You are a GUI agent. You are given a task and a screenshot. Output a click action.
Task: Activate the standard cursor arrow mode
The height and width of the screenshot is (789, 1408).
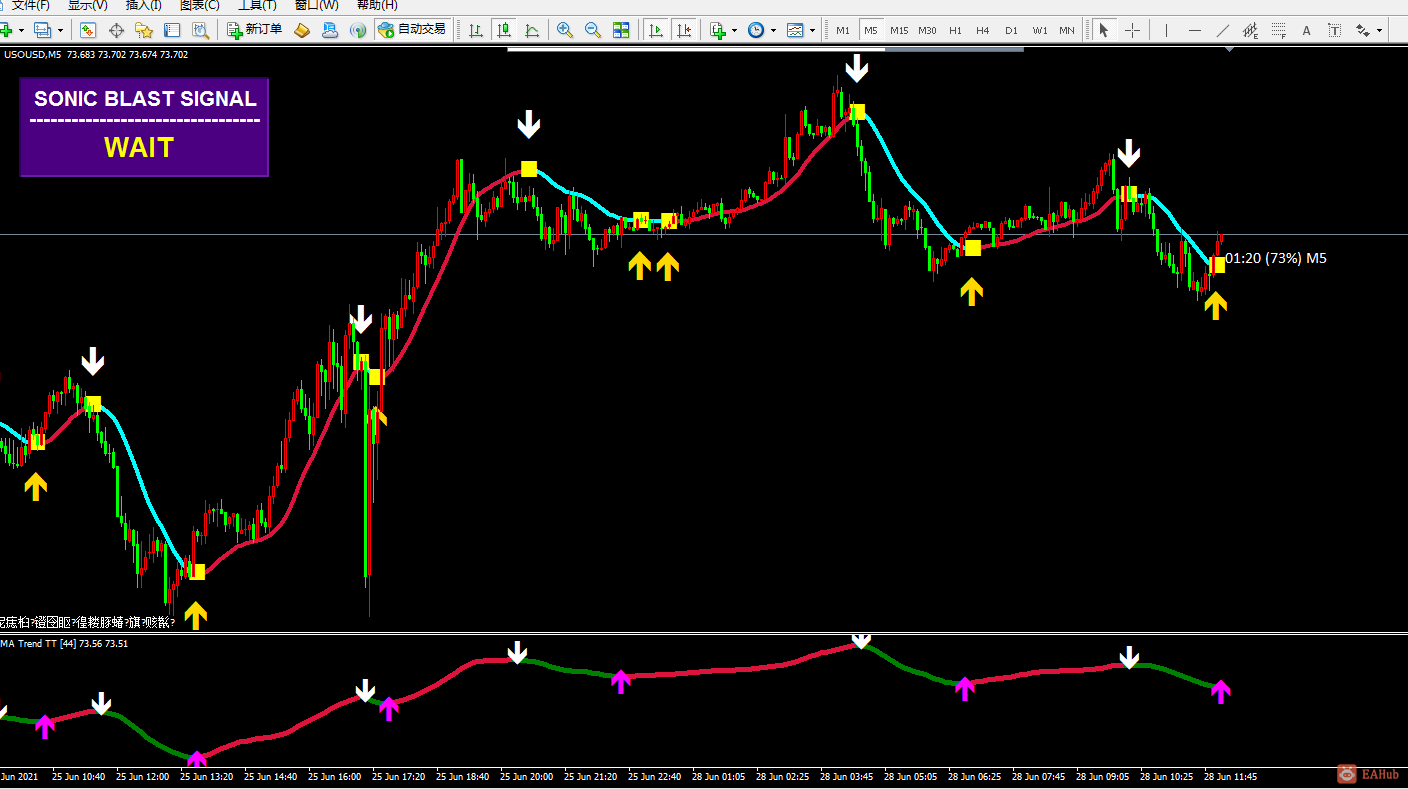point(1104,30)
